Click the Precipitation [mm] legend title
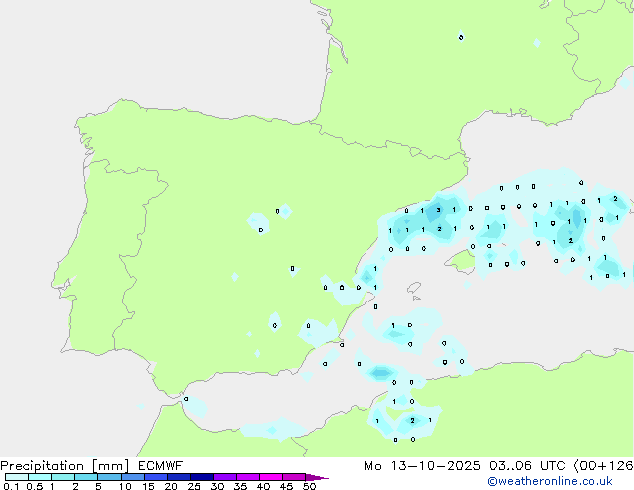 (61, 466)
